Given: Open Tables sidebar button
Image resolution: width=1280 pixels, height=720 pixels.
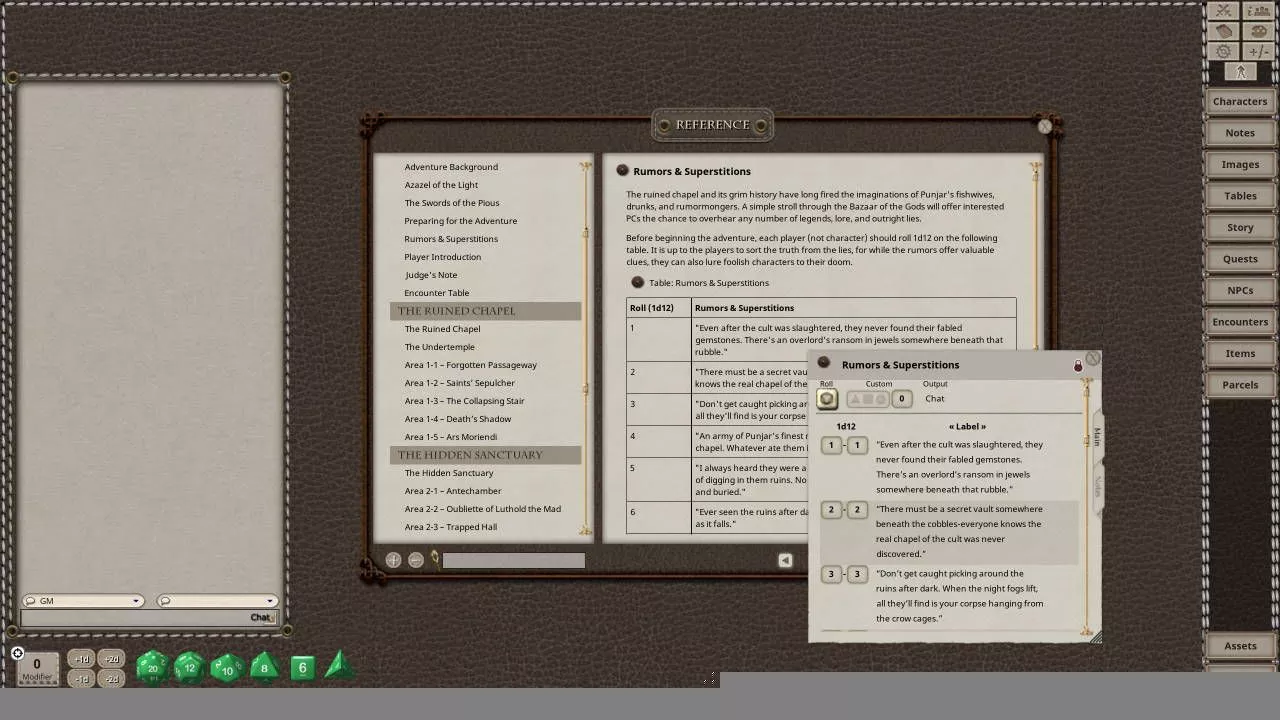Looking at the screenshot, I should 1240,196.
